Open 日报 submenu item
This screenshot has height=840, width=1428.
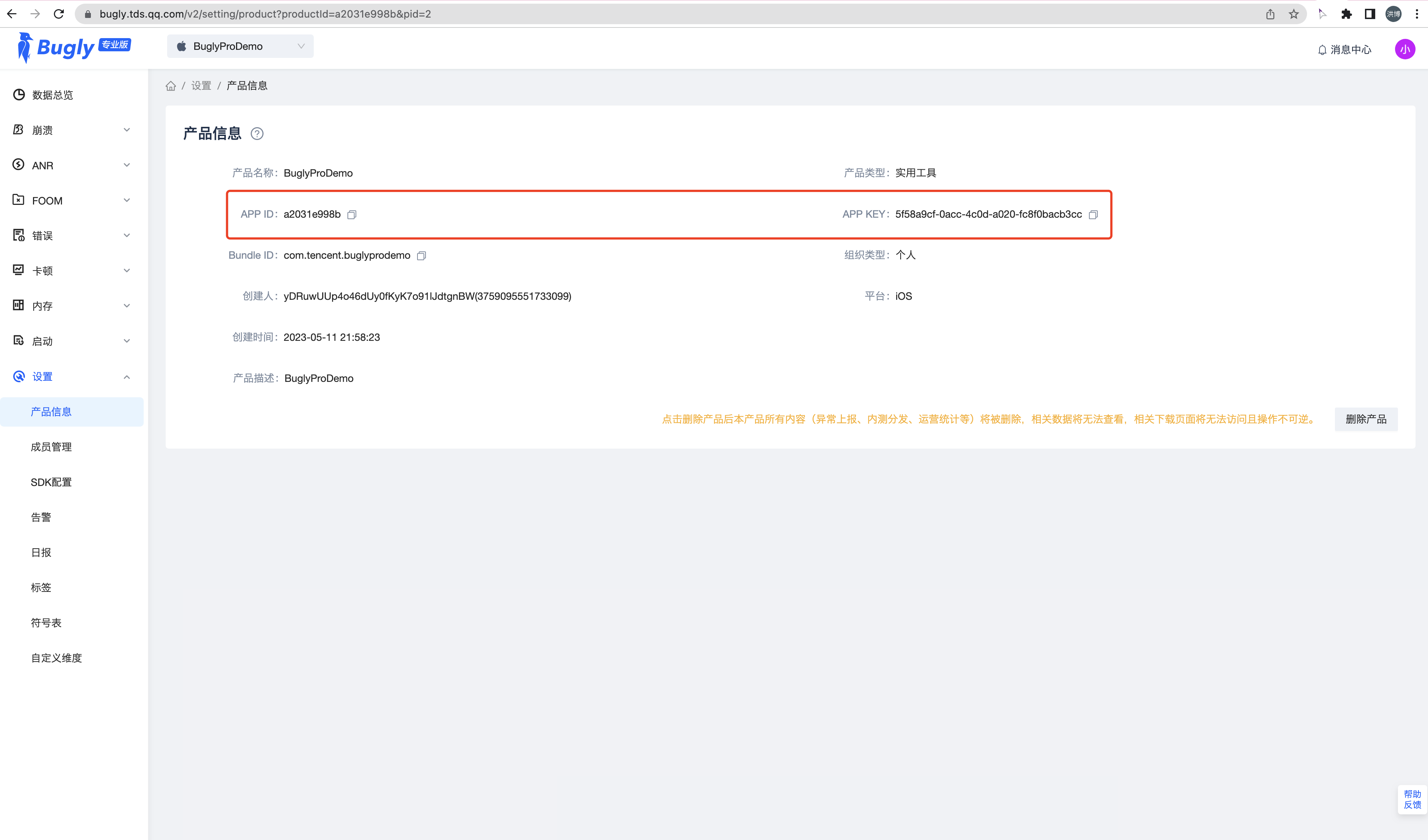(72, 552)
